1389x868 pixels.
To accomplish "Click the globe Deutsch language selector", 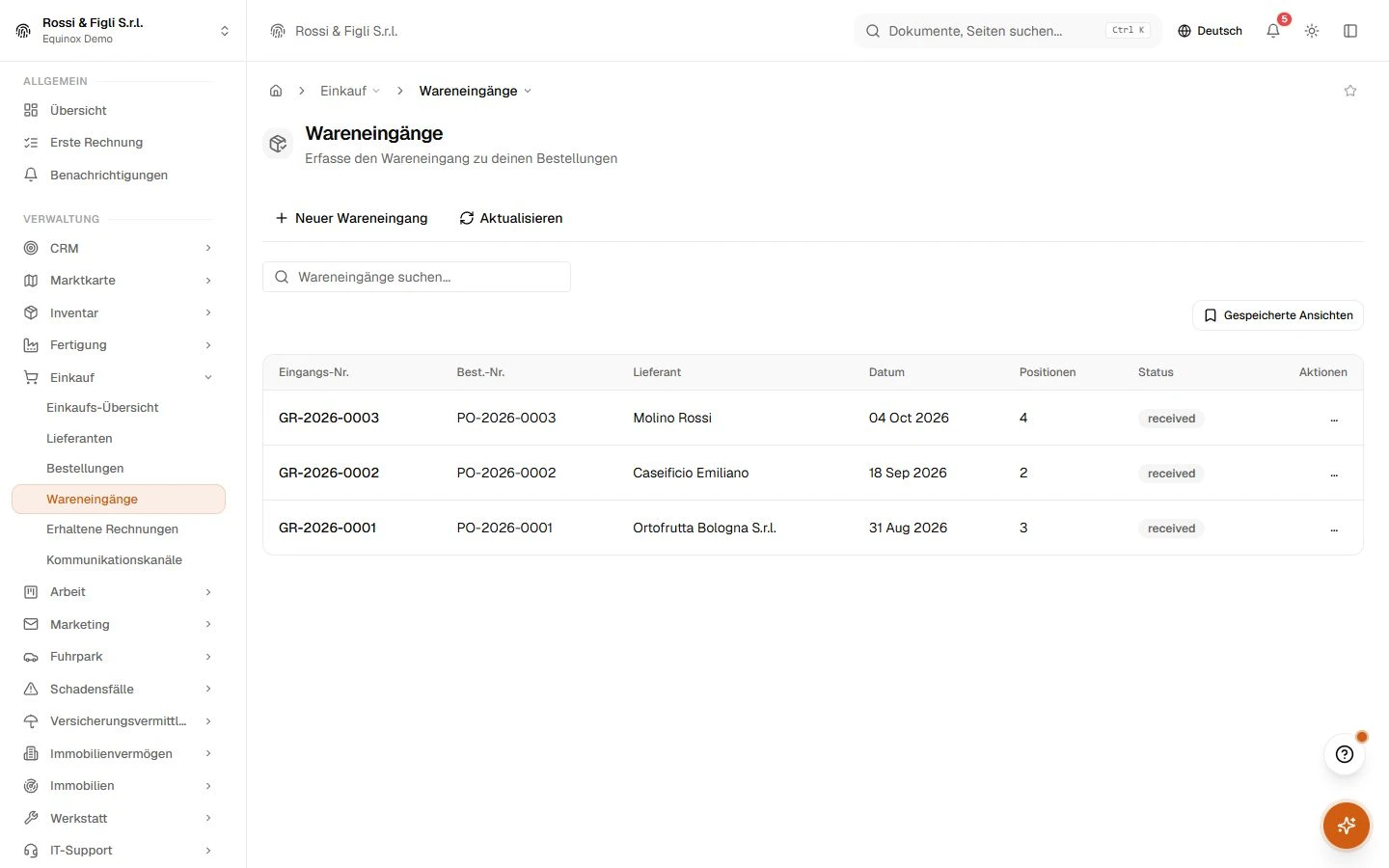I will tap(1210, 31).
